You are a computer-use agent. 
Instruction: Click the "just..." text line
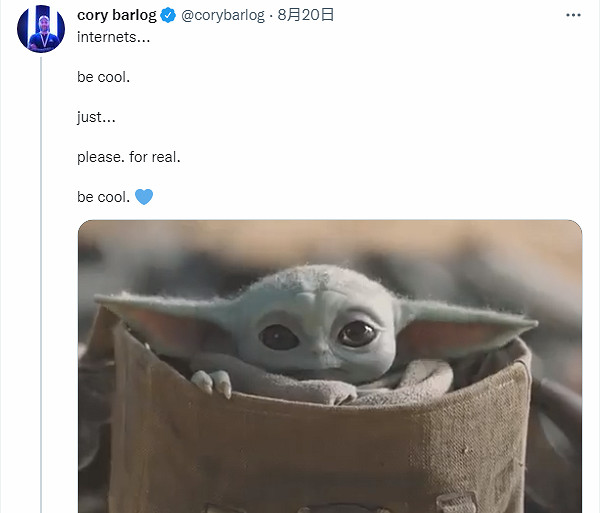point(95,117)
